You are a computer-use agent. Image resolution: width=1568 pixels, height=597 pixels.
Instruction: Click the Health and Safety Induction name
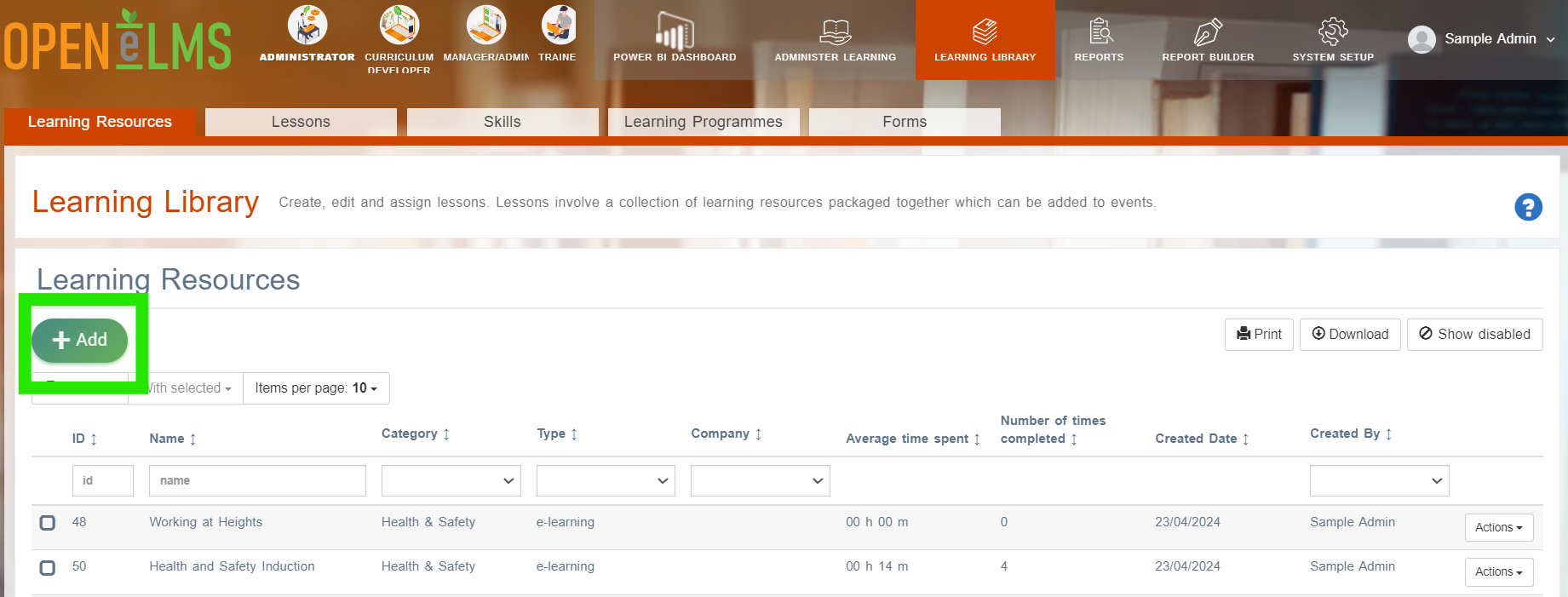tap(232, 566)
